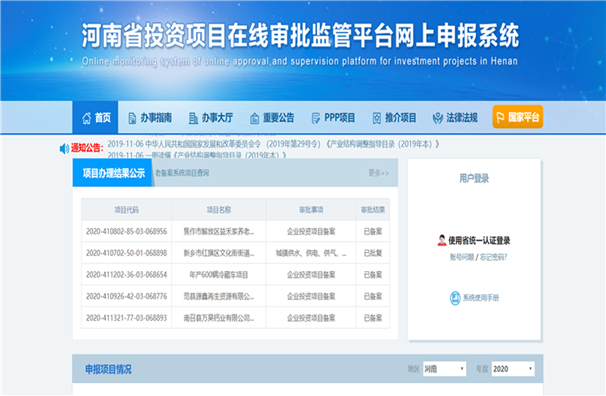Viewport: 606px width, 396px height.
Task: Click the 忘记密码? link
Action: [493, 257]
